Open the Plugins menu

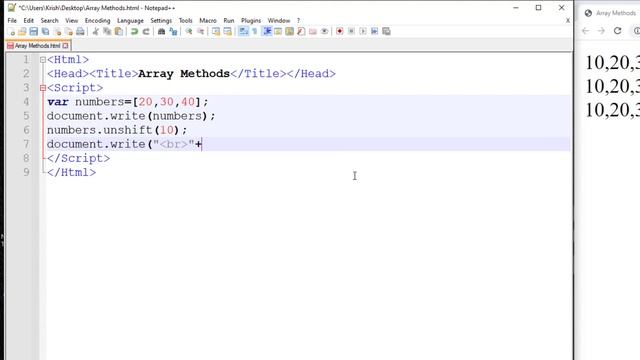pyautogui.click(x=251, y=20)
